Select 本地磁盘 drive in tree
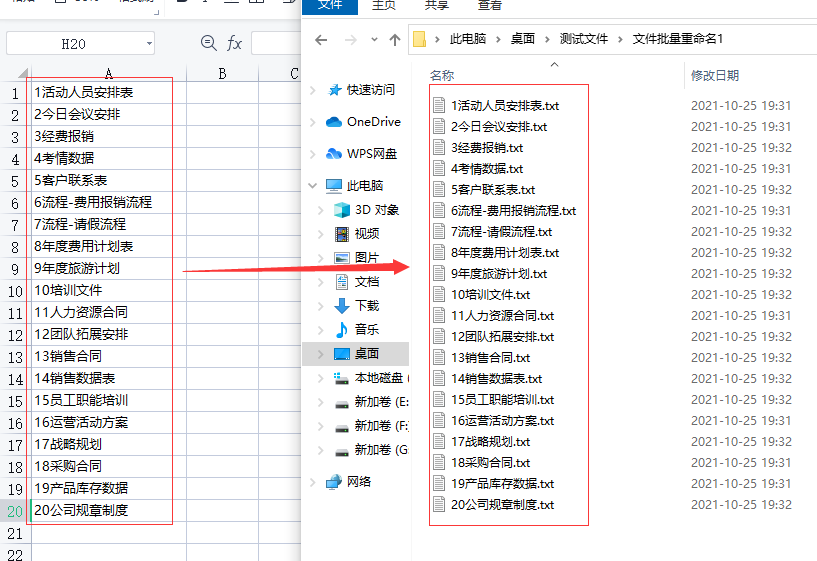The width and height of the screenshot is (817, 561). (380, 378)
